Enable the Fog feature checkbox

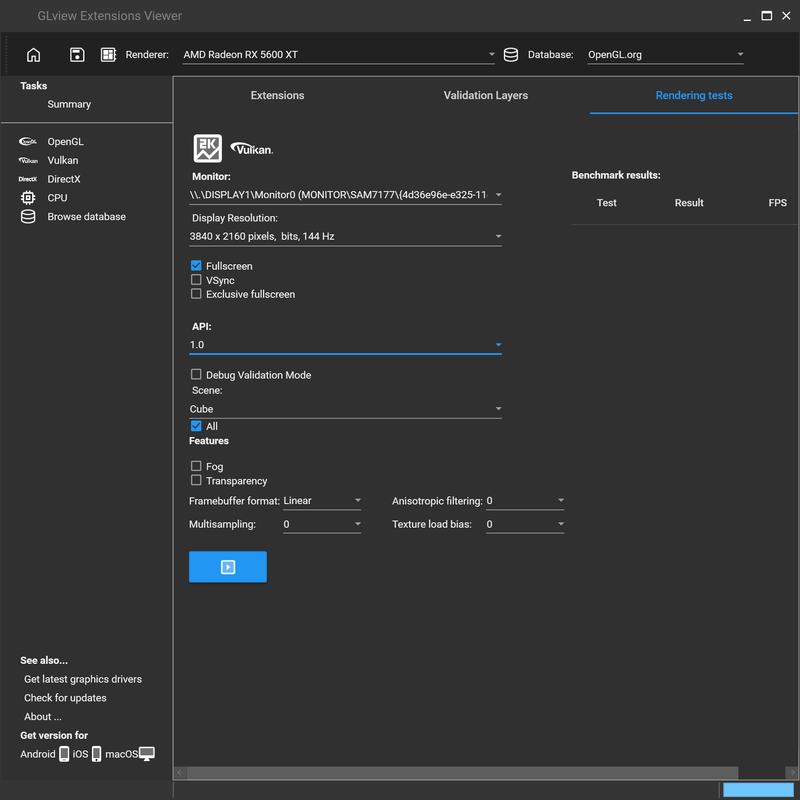click(x=196, y=466)
